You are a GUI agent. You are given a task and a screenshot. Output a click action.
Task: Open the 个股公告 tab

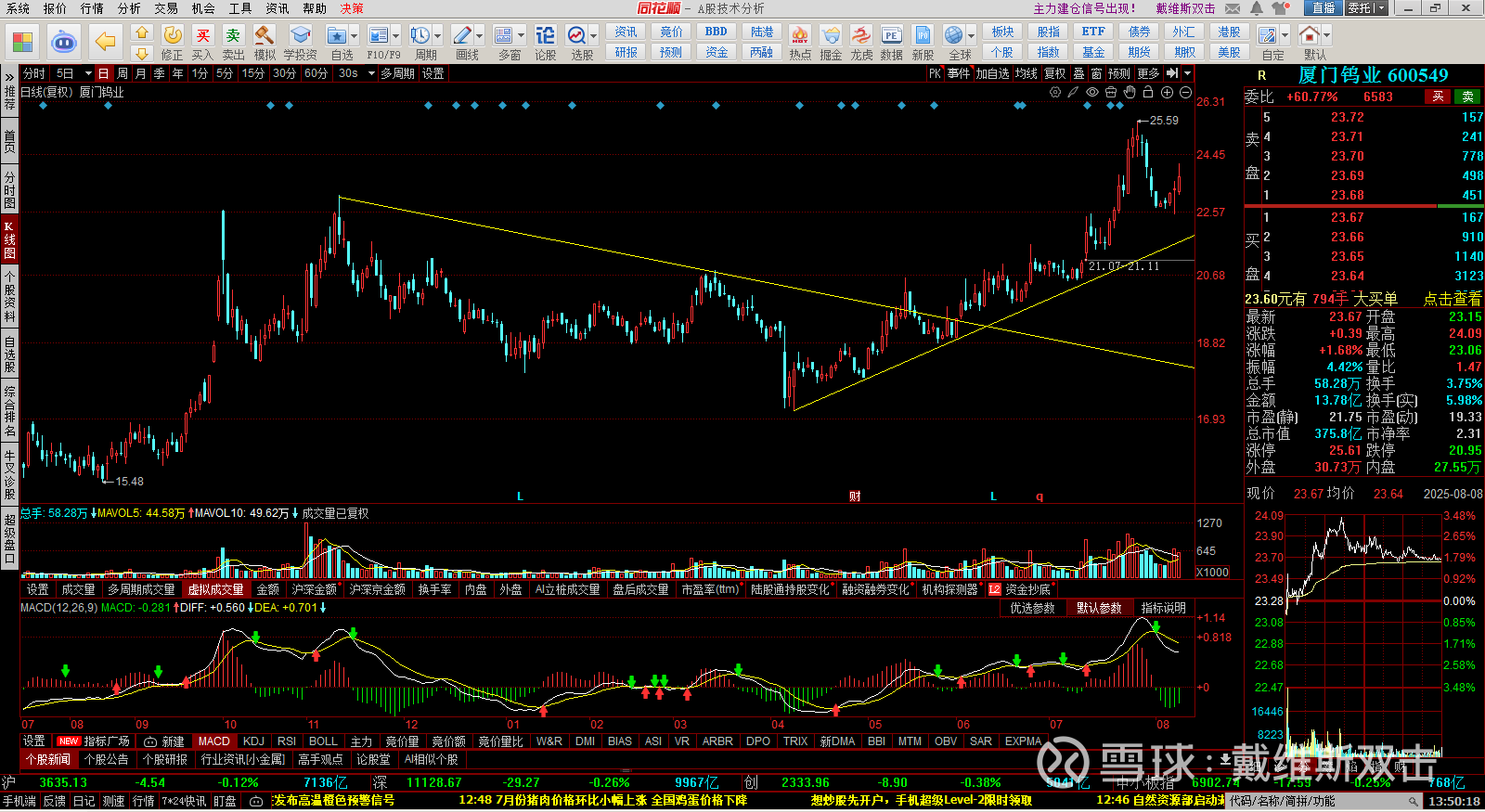pyautogui.click(x=106, y=759)
